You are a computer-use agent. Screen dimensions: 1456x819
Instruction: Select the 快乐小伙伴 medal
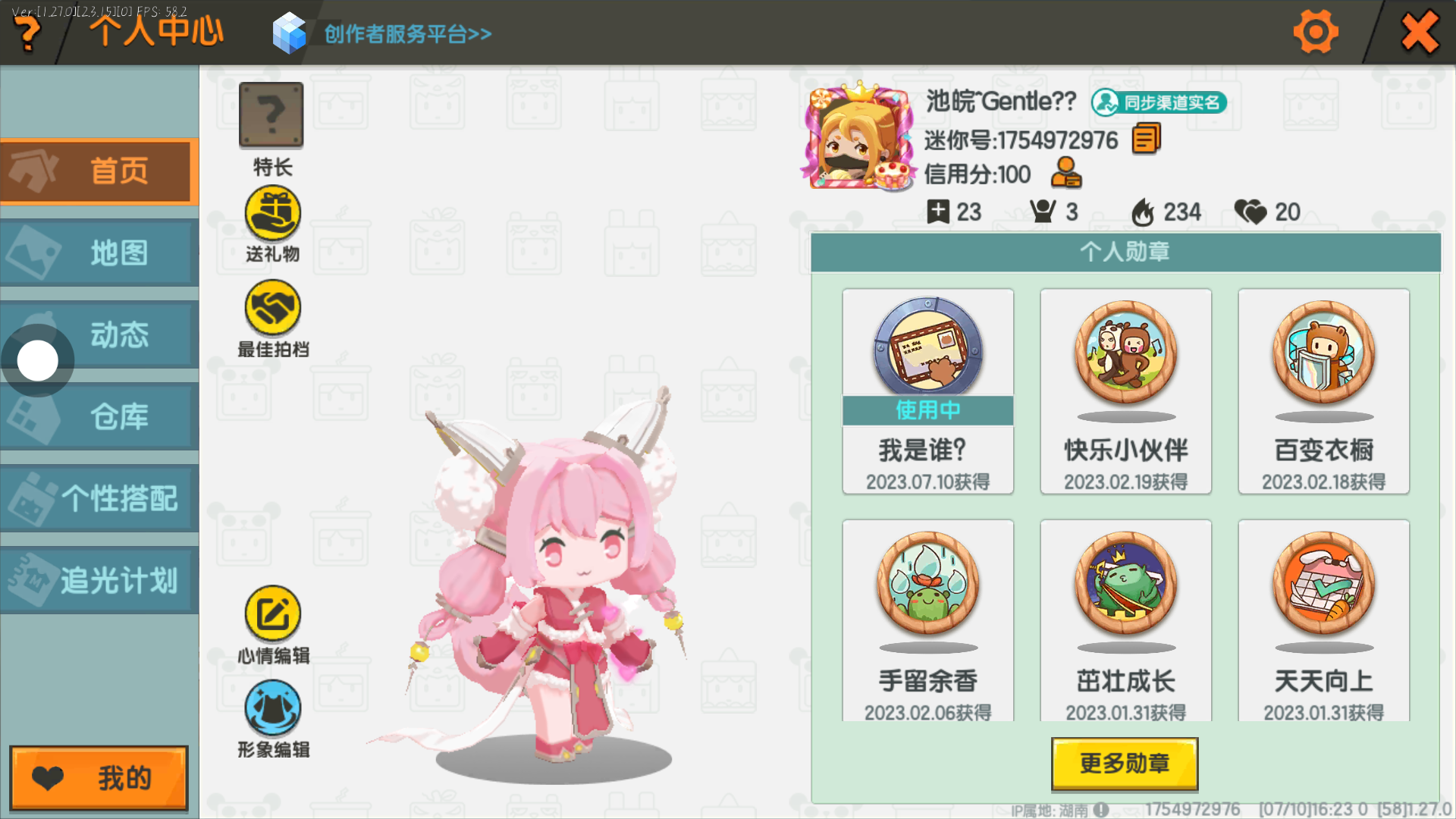[1126, 391]
